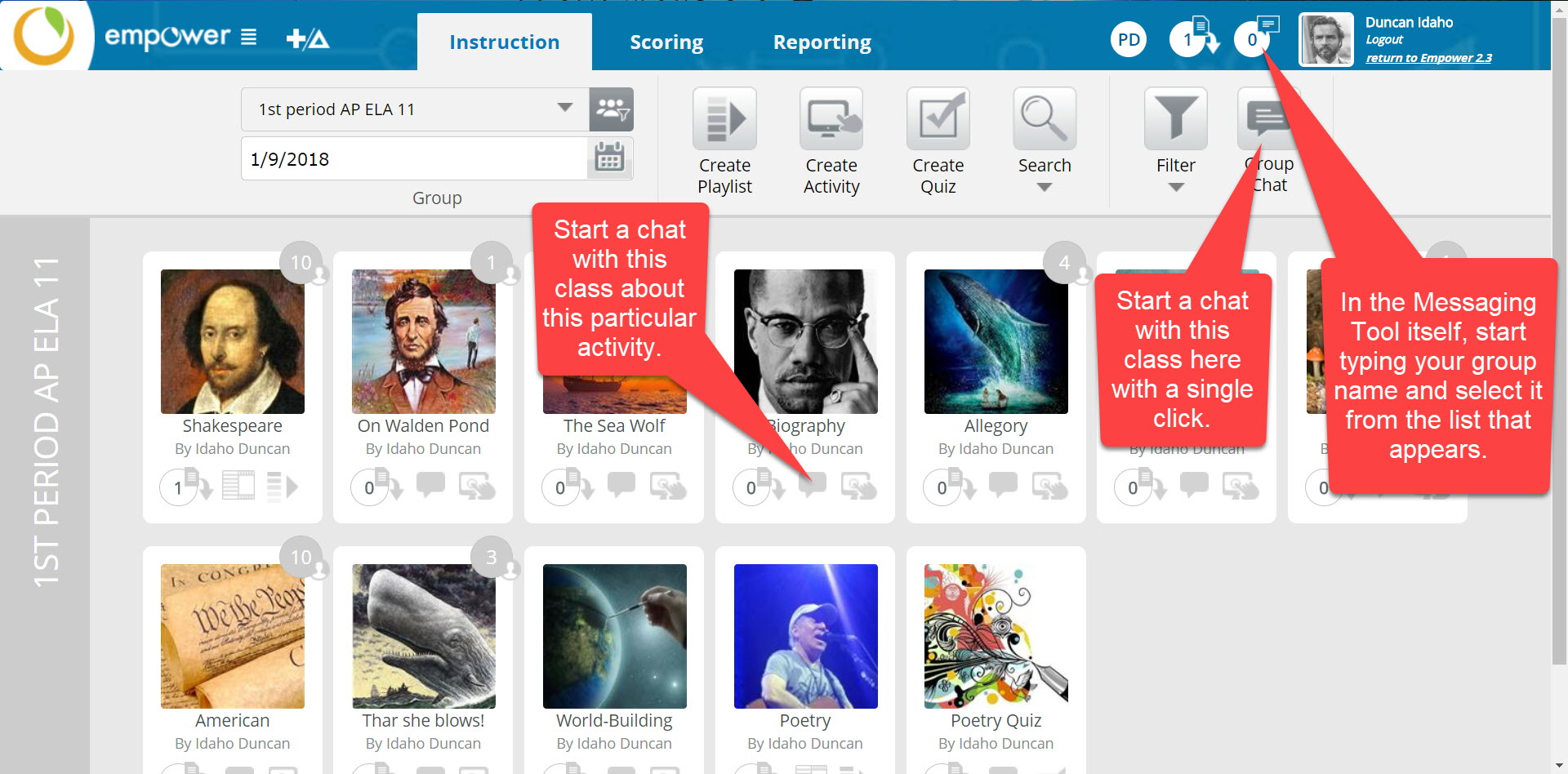Click the 10 students badge on American
Screen dimensions: 1568x774
[301, 558]
